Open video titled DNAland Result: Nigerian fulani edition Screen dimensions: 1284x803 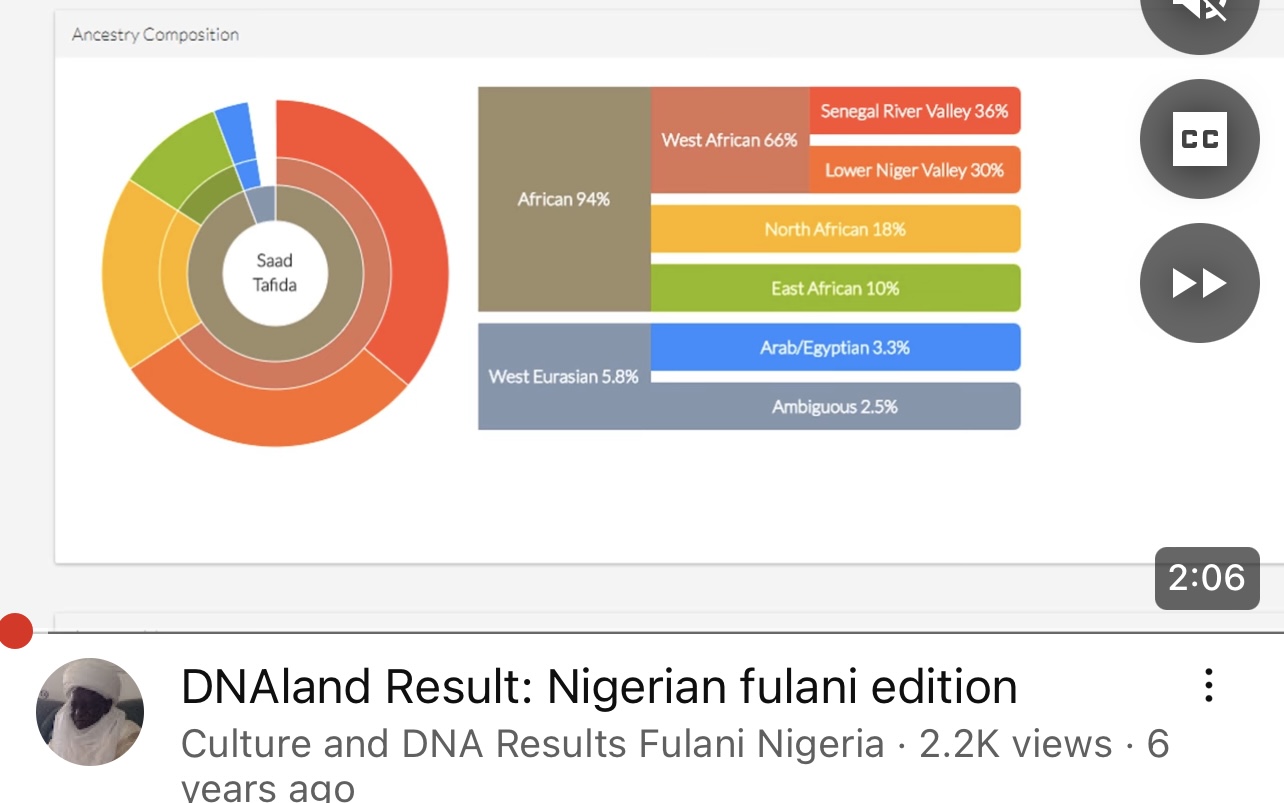coord(599,687)
